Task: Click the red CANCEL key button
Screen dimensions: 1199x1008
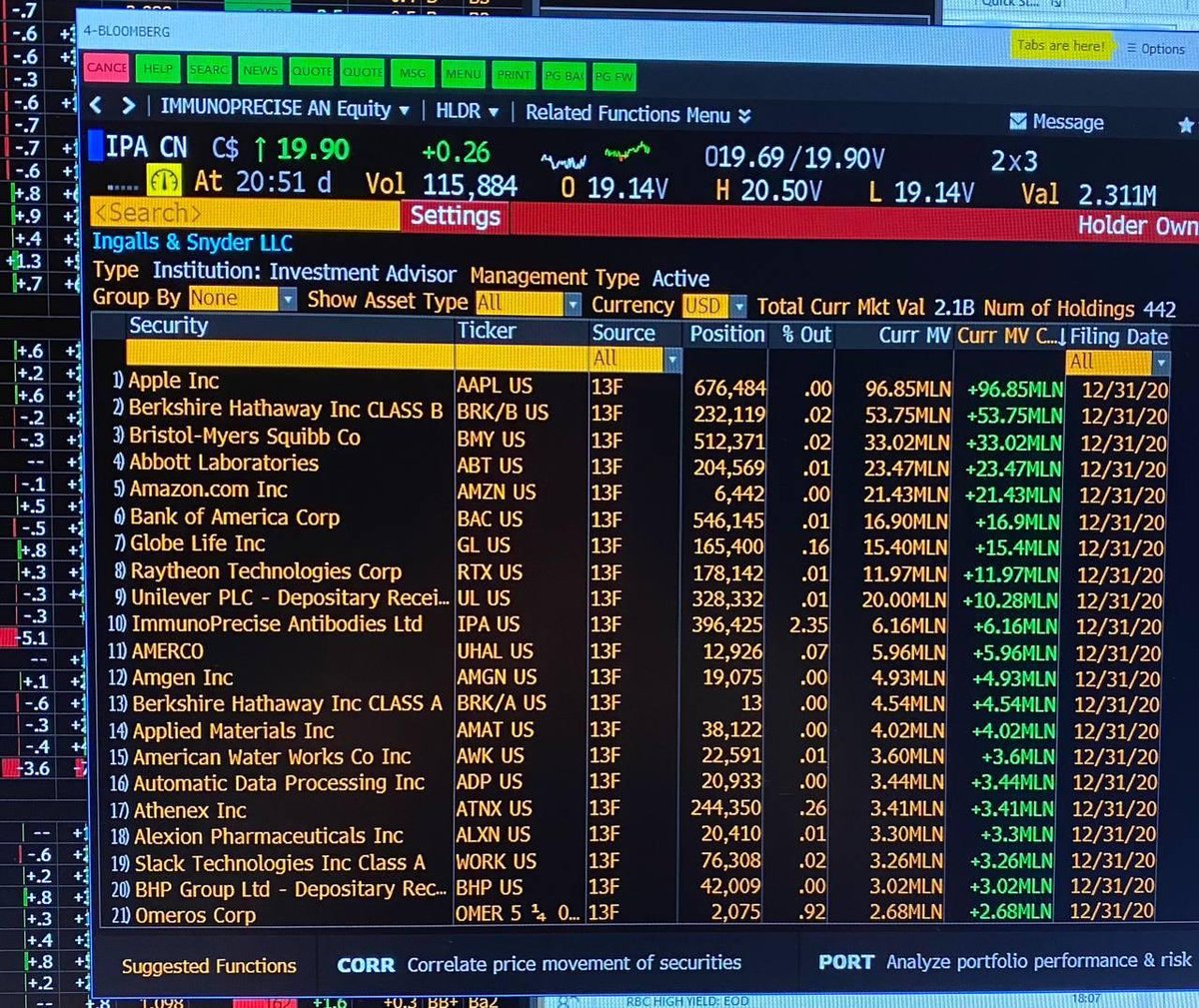Action: click(x=106, y=69)
